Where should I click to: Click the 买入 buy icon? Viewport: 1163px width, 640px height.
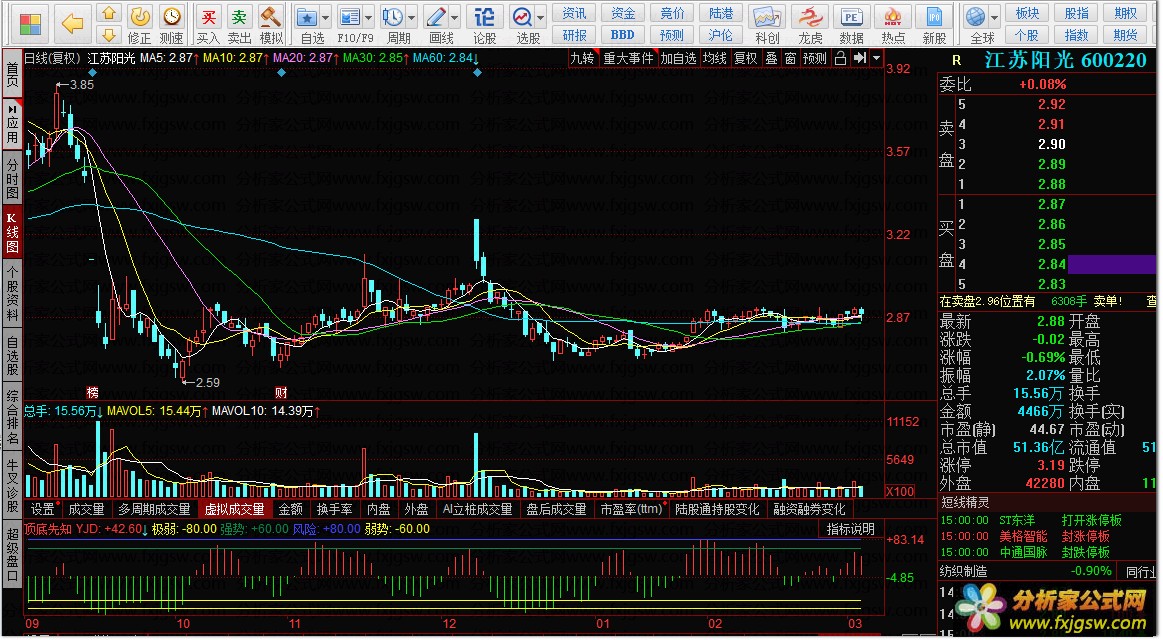pyautogui.click(x=208, y=16)
